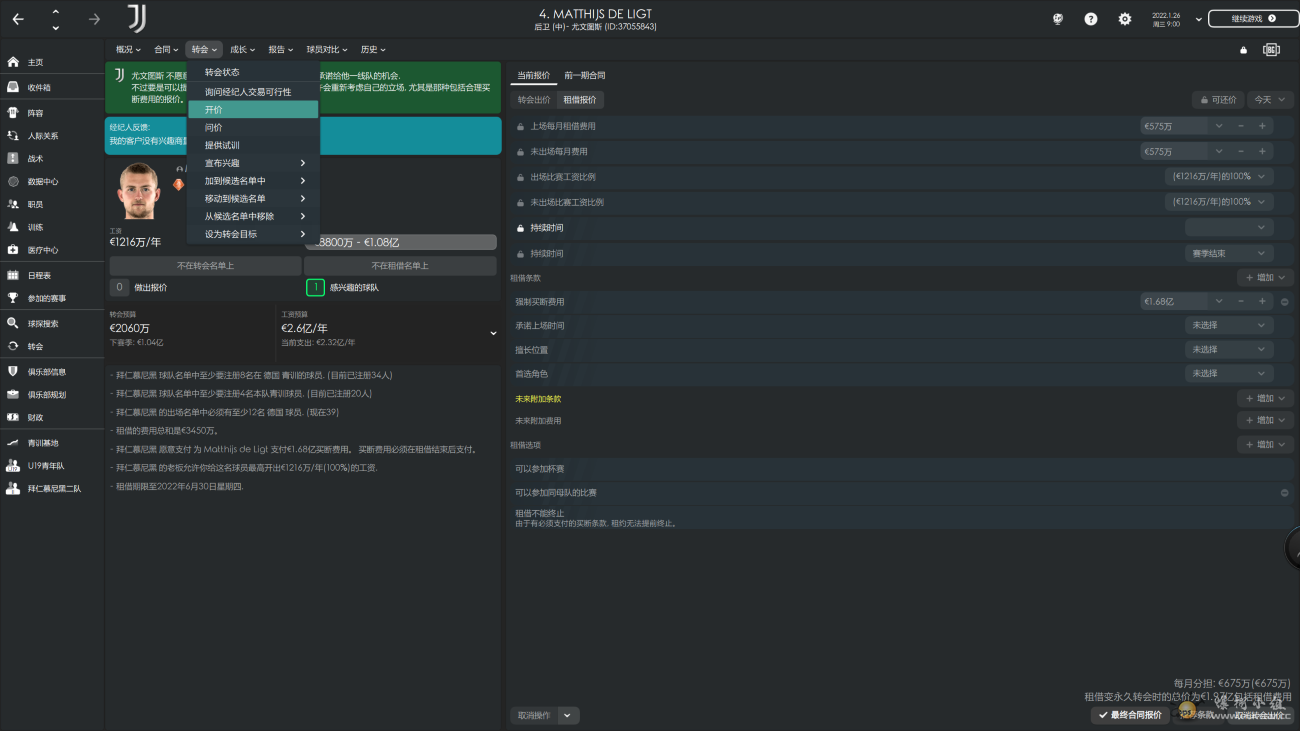Remove the 强制买断费用 clause with its minus circle
This screenshot has width=1300, height=731.
[x=1285, y=301]
